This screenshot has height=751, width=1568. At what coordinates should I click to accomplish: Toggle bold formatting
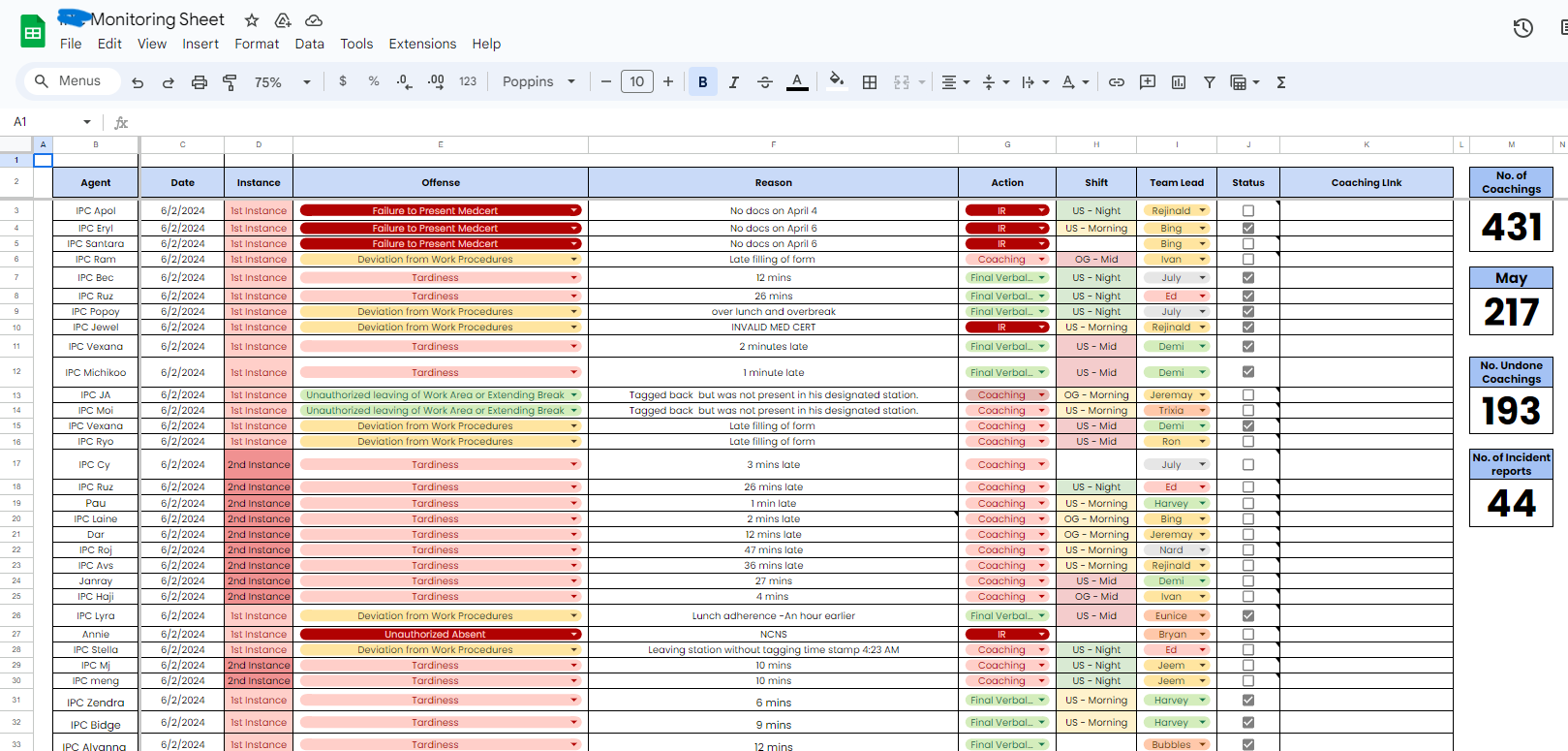[703, 82]
